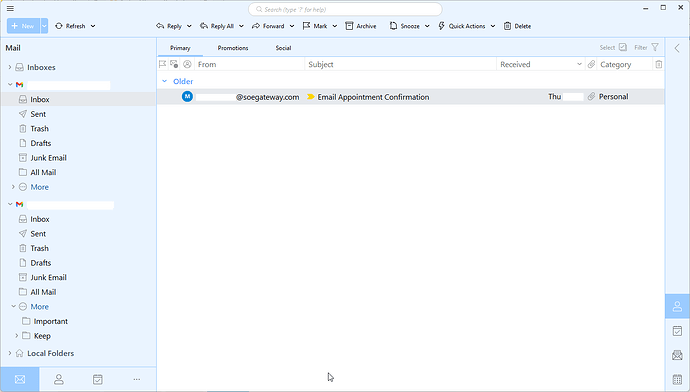Delete the selected email
Image resolution: width=690 pixels, height=392 pixels.
[518, 26]
